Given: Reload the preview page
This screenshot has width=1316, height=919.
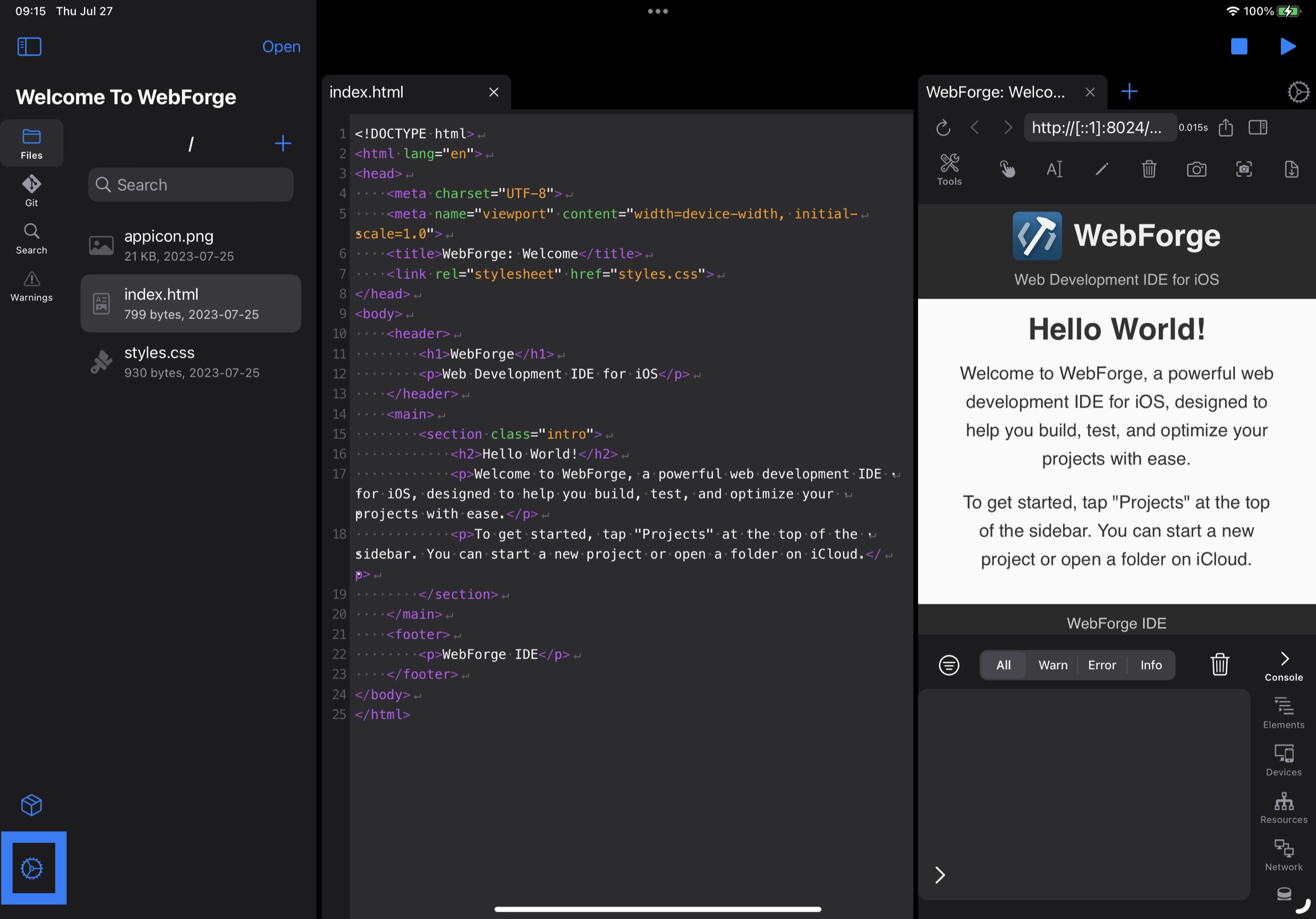Looking at the screenshot, I should coord(943,127).
